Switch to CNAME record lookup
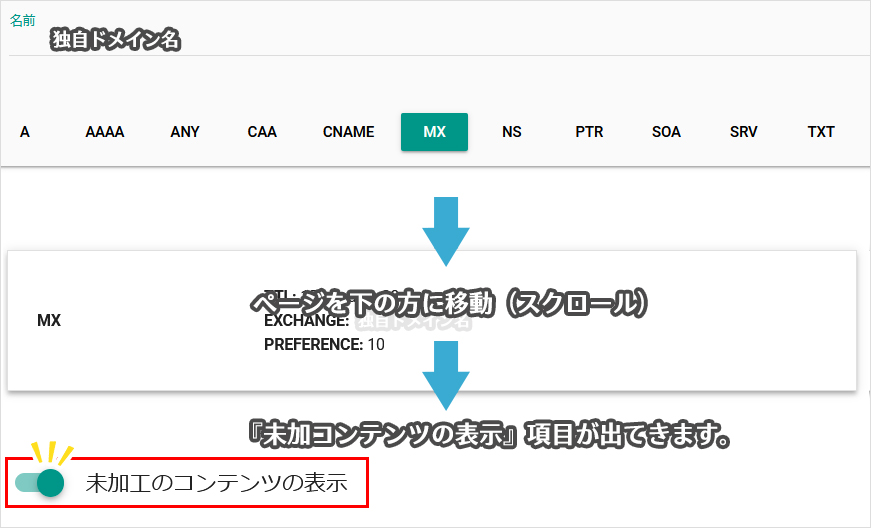The height and width of the screenshot is (528, 871). click(348, 132)
